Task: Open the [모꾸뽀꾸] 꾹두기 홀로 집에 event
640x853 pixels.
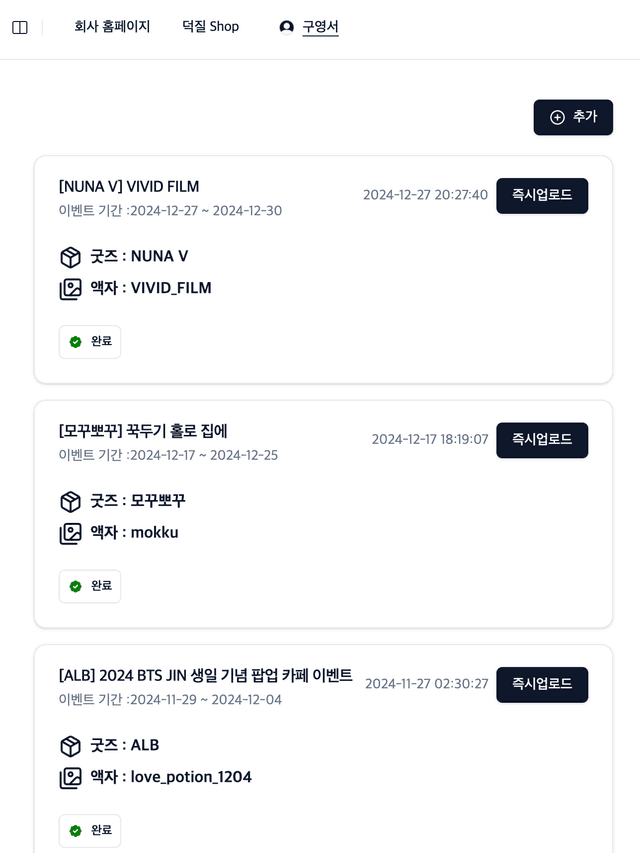Action: pos(143,431)
